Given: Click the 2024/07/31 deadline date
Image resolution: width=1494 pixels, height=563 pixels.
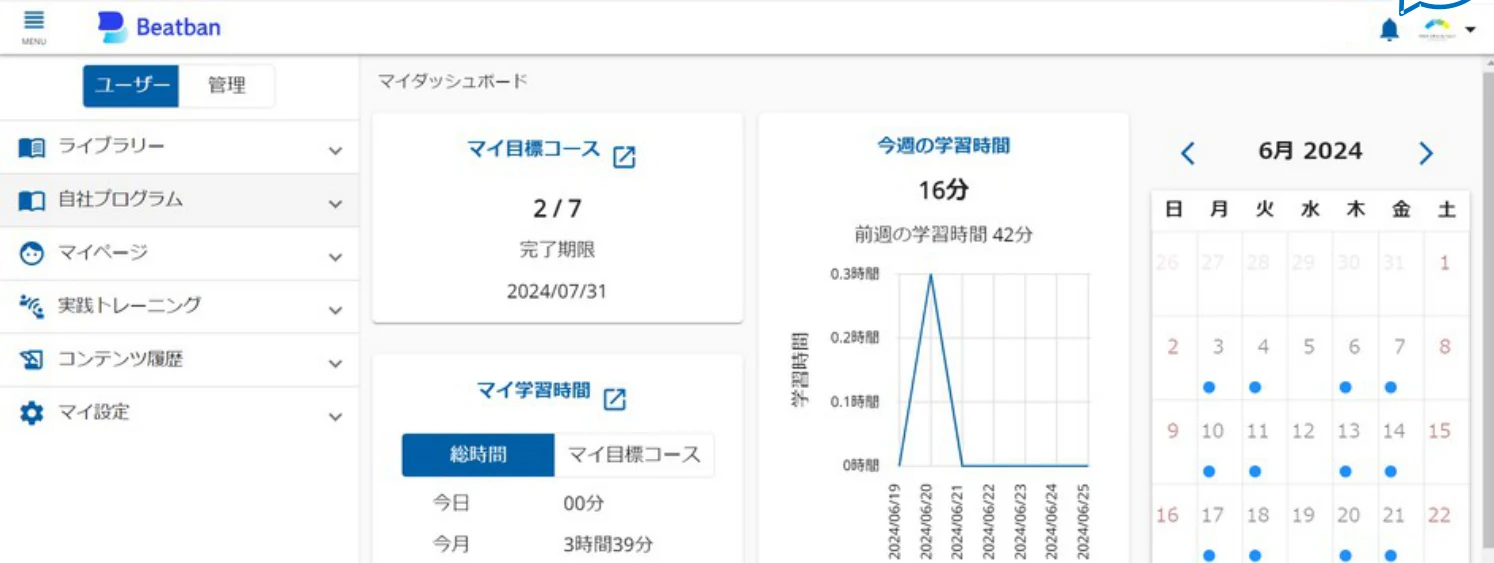Looking at the screenshot, I should pyautogui.click(x=557, y=292).
